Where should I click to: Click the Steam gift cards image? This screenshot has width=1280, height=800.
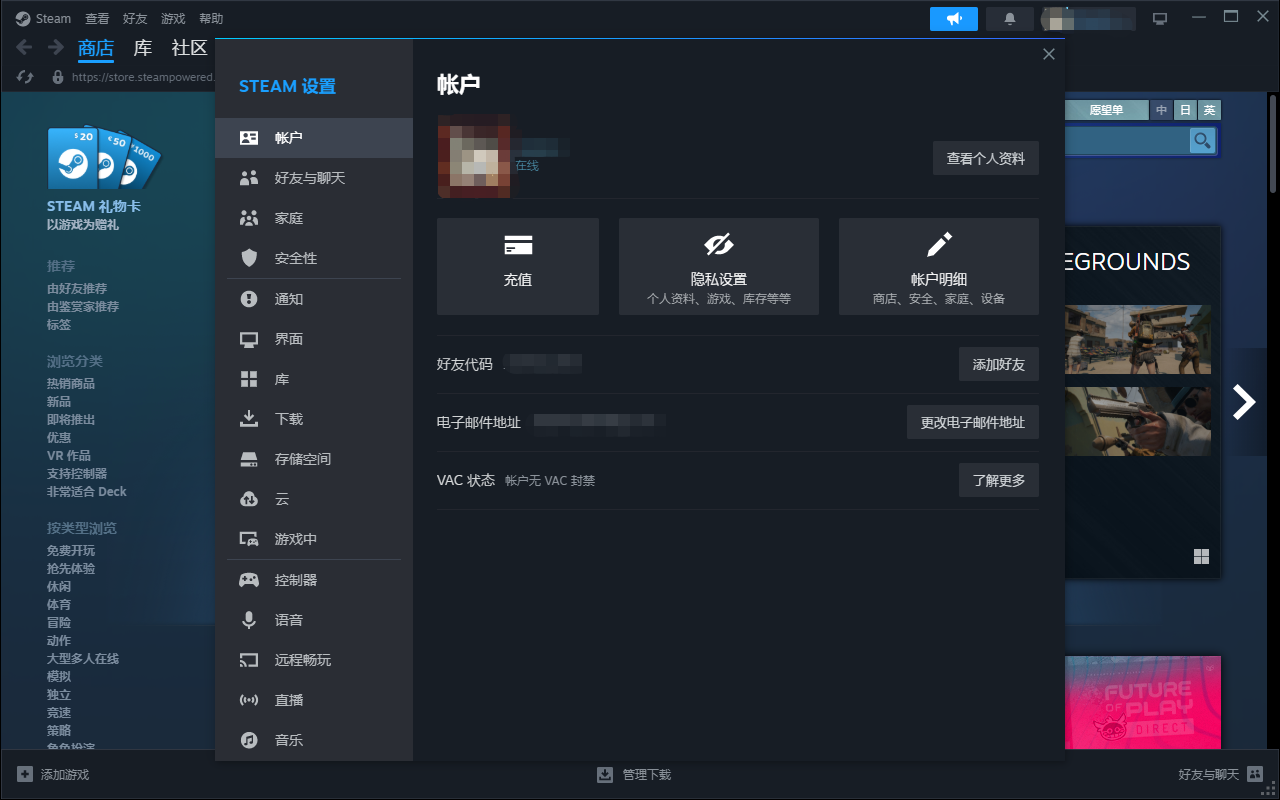[103, 158]
